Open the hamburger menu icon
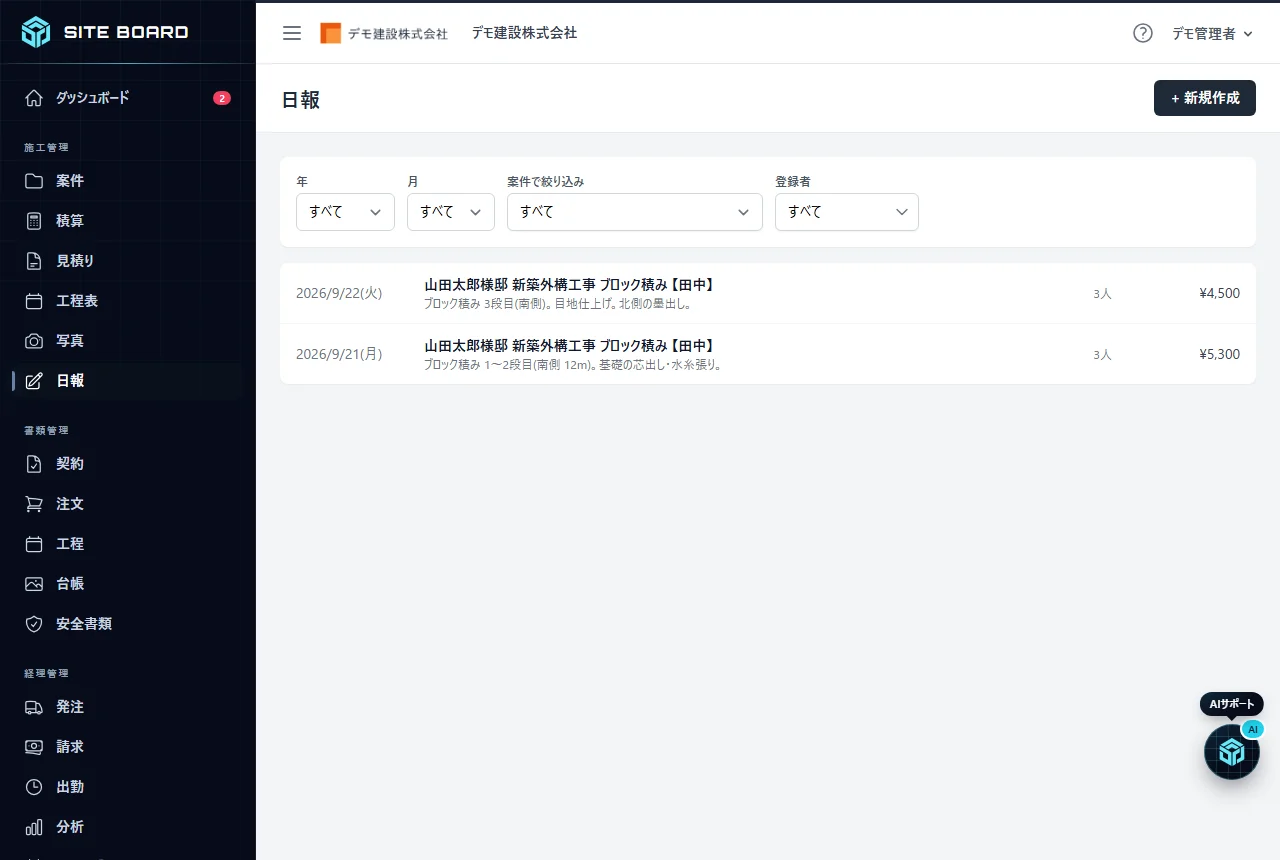1280x860 pixels. [x=292, y=33]
